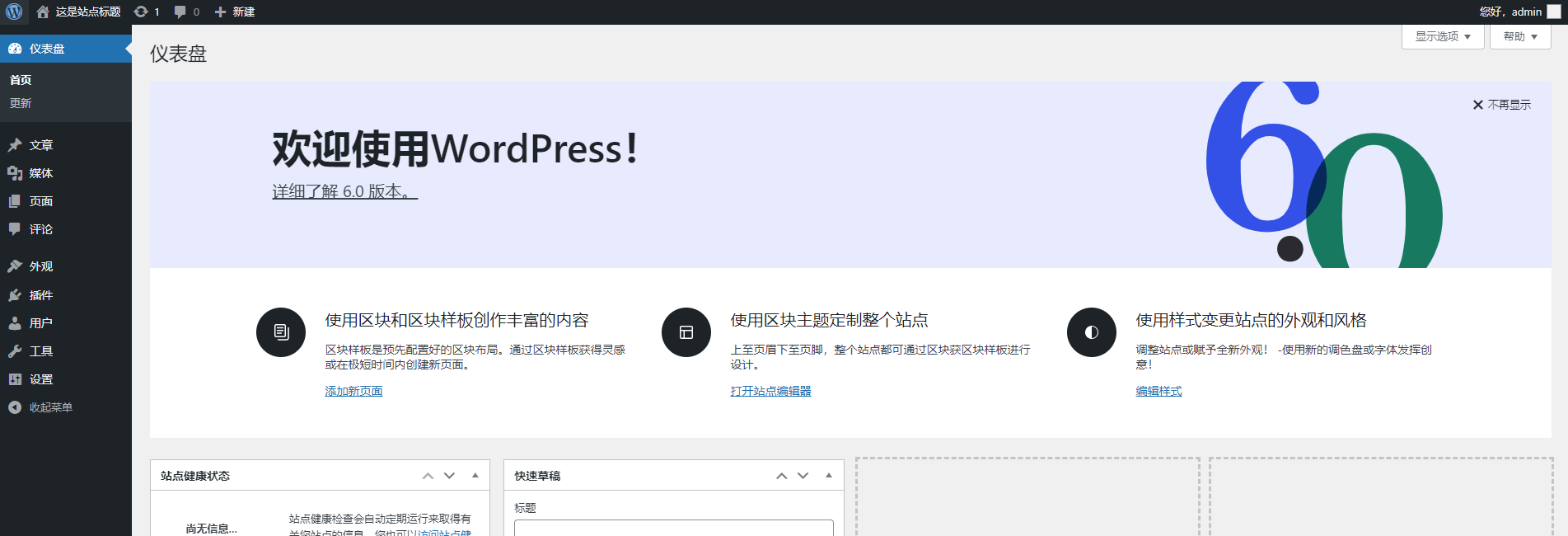This screenshot has height=536, width=1568.
Task: Click the 不再显示 dismiss link
Action: tap(1509, 105)
